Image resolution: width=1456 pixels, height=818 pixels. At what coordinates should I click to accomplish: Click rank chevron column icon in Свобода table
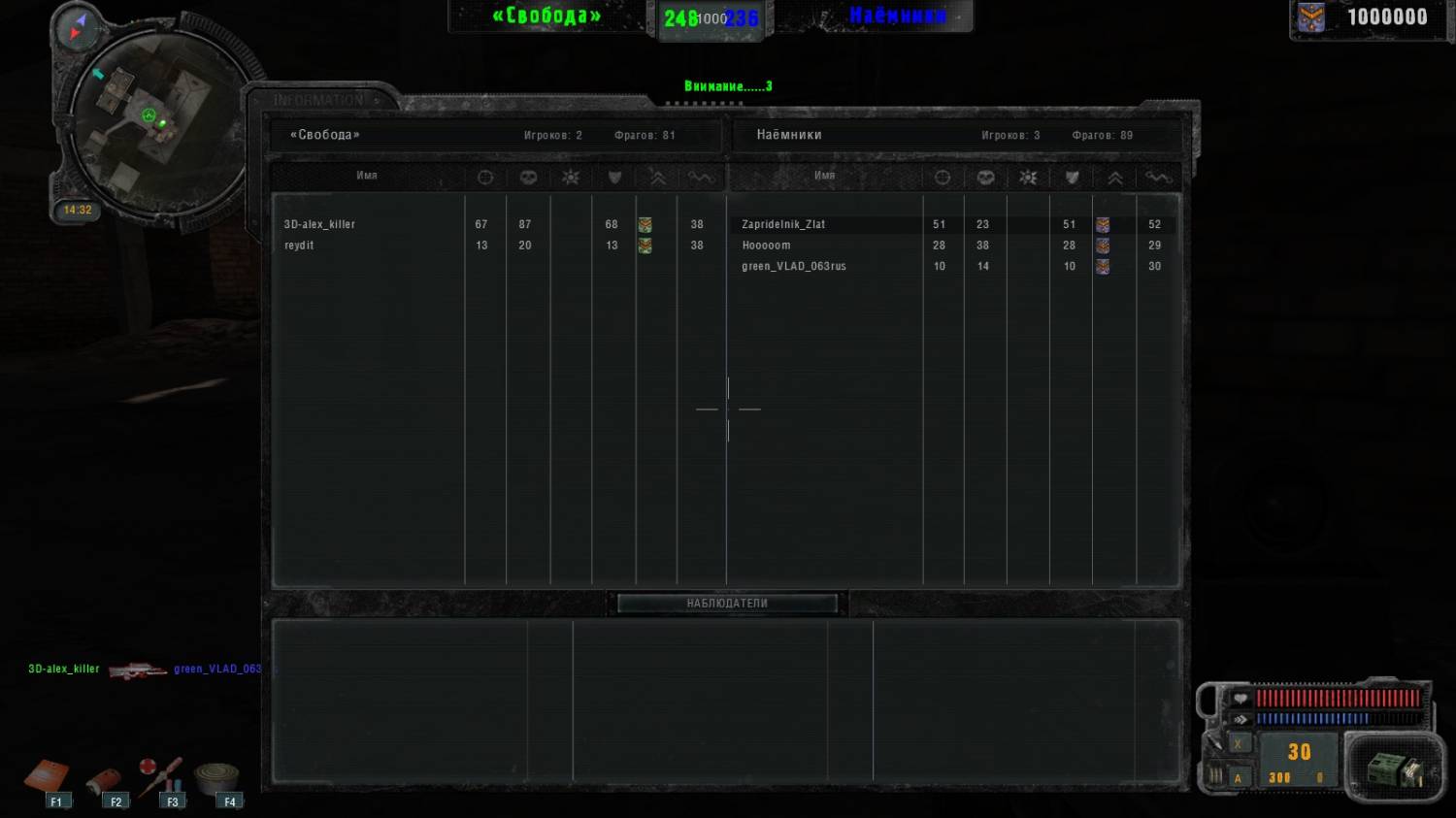click(658, 178)
